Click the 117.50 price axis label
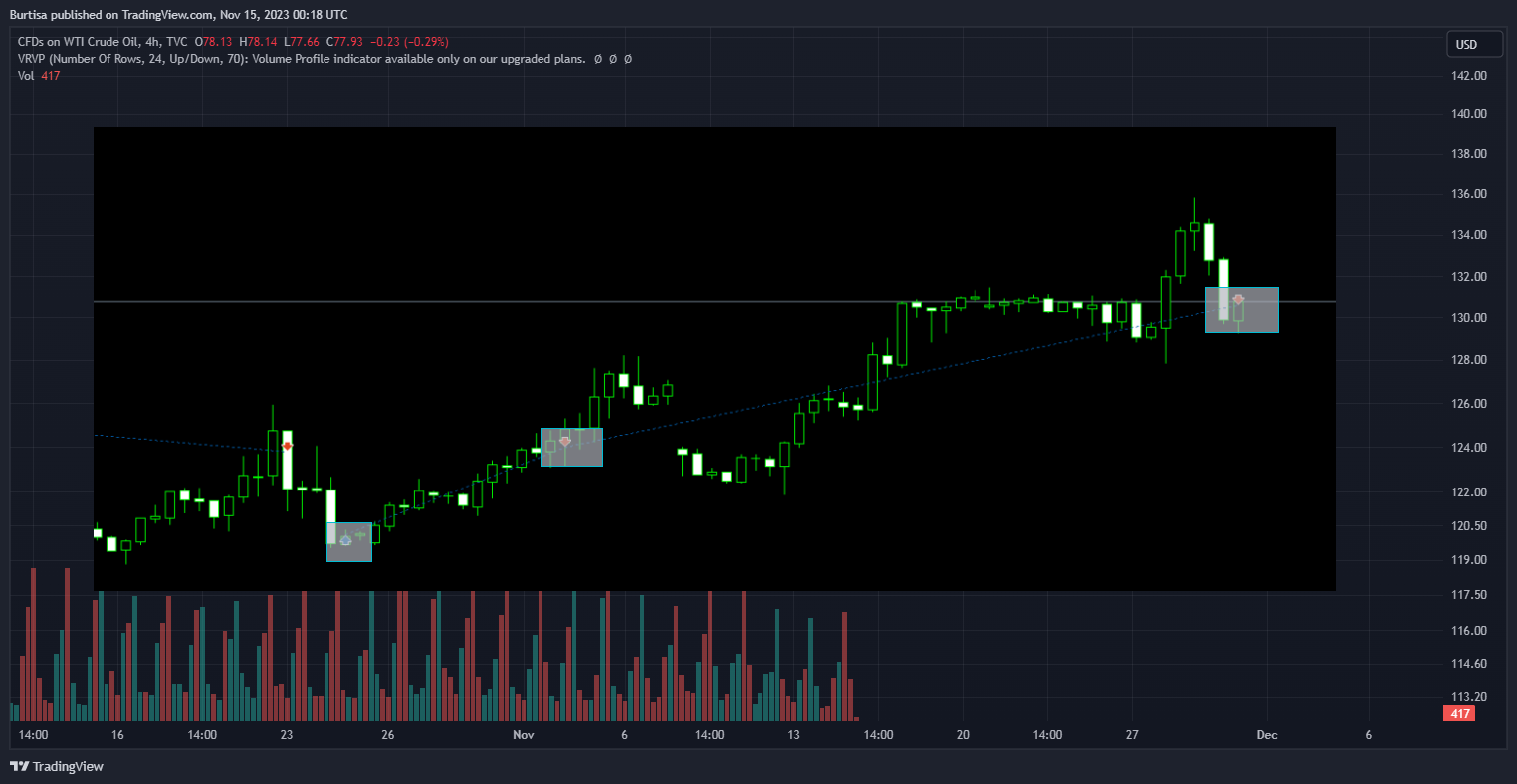 coord(1470,595)
